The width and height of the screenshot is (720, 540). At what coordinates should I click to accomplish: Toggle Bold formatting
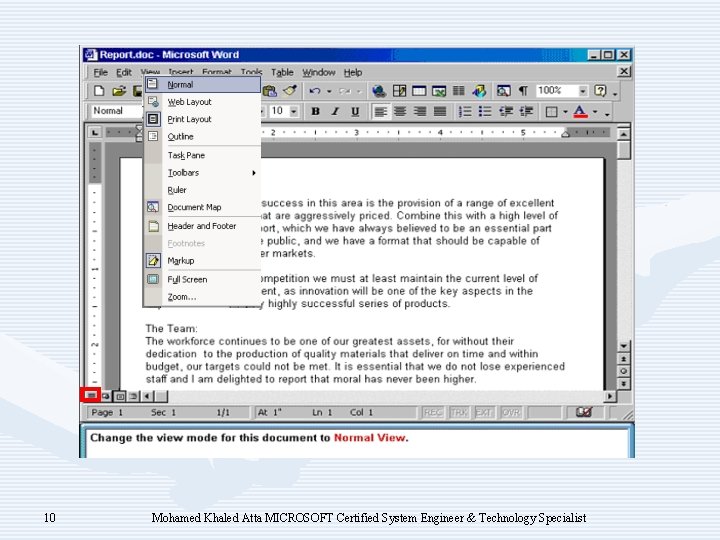click(315, 112)
